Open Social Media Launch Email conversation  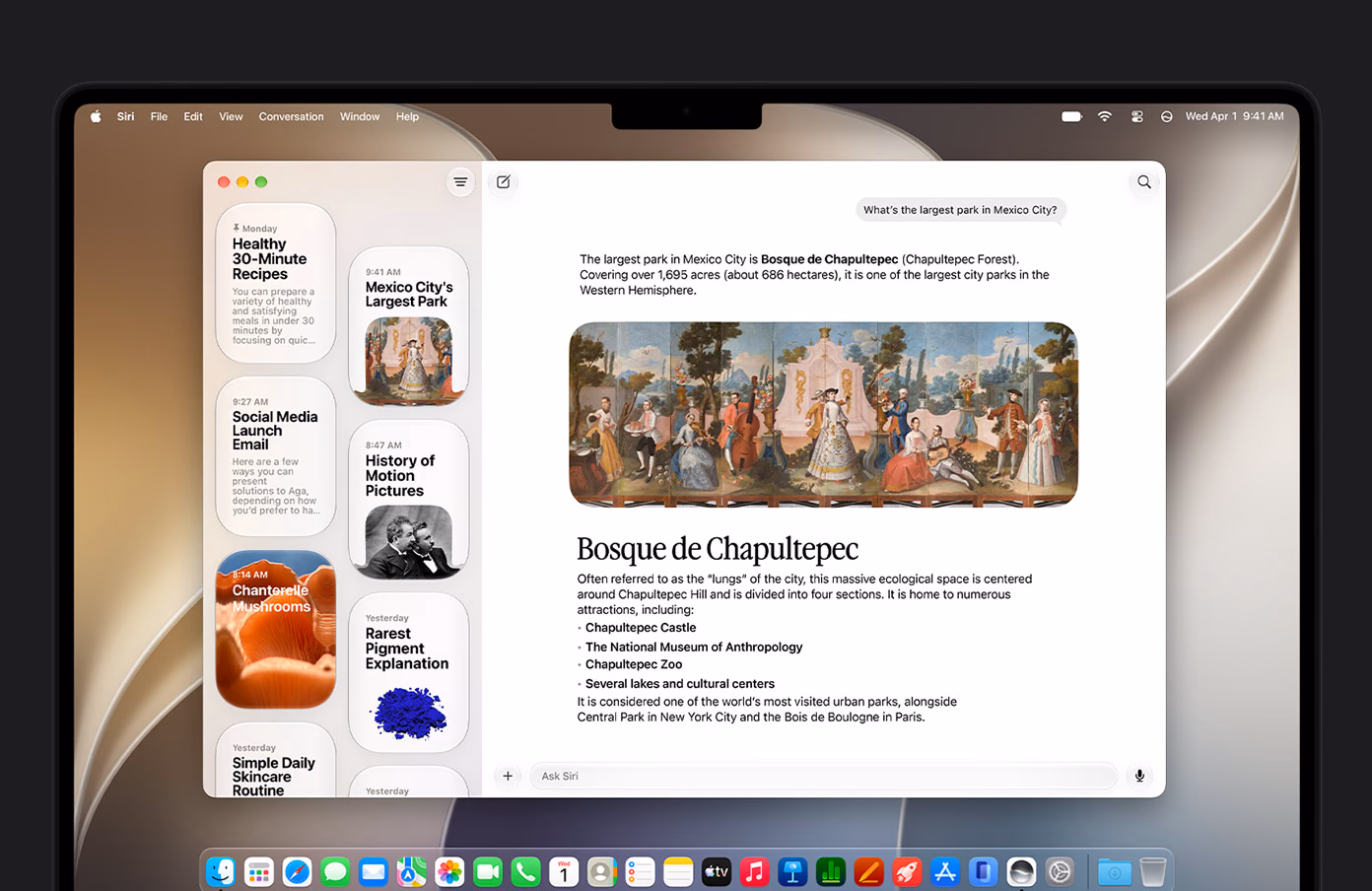[276, 456]
